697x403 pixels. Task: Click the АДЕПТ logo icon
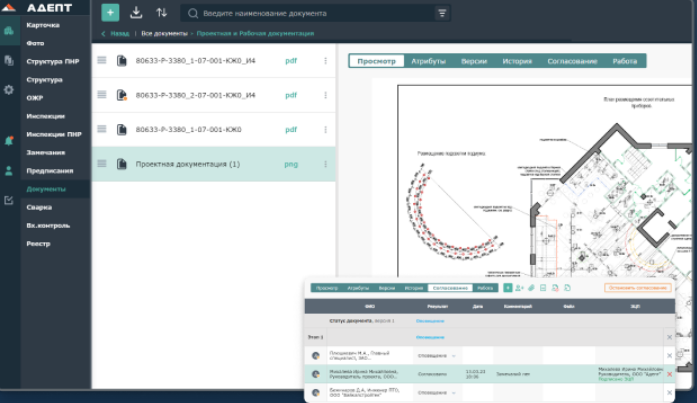(x=9, y=7)
